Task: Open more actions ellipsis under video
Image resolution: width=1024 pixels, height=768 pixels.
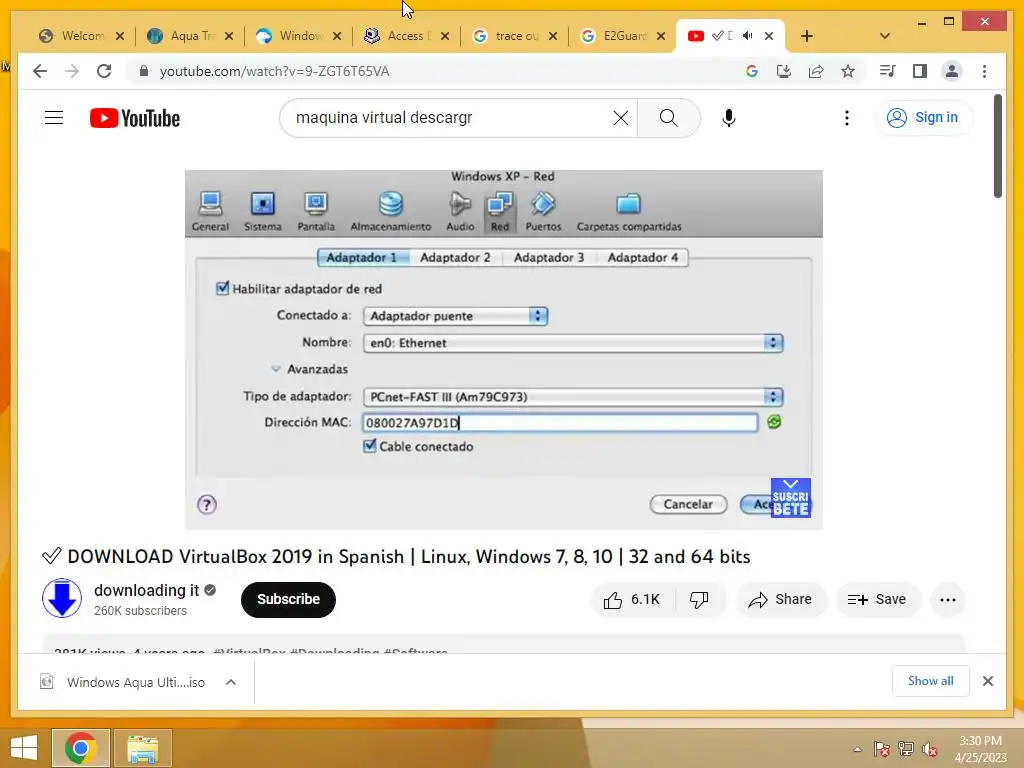Action: [x=948, y=600]
